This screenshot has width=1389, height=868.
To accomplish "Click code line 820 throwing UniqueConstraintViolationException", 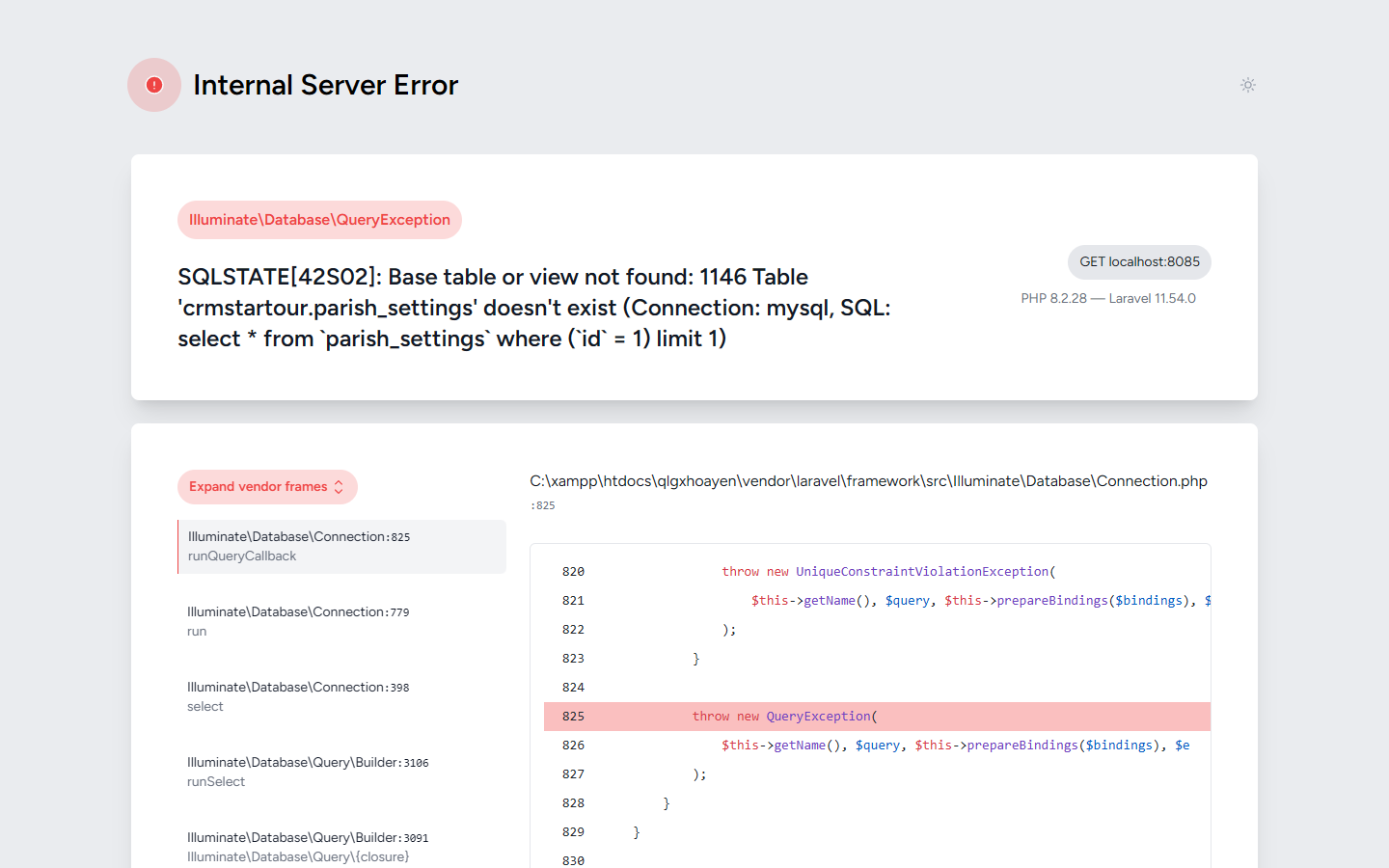I will click(x=877, y=572).
